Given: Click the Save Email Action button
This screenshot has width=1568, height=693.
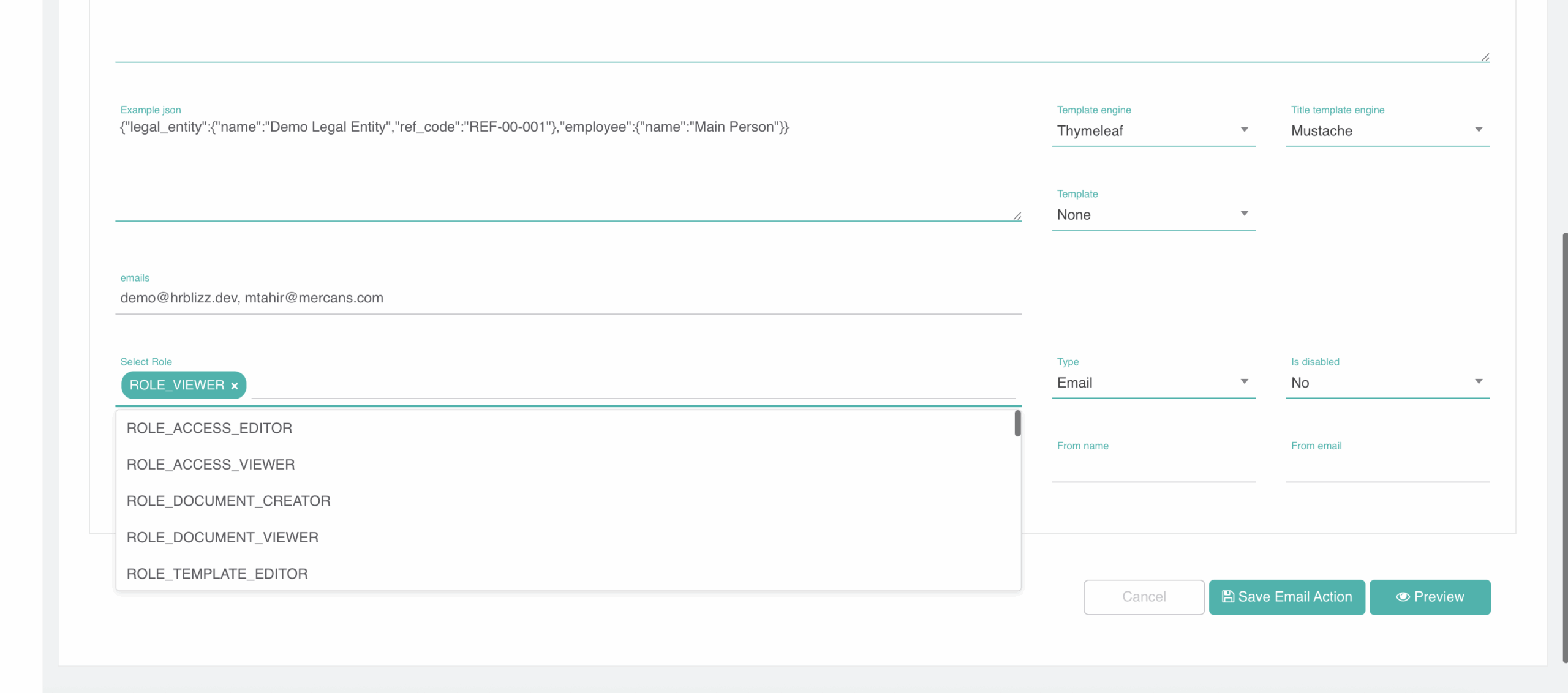Looking at the screenshot, I should 1286,597.
